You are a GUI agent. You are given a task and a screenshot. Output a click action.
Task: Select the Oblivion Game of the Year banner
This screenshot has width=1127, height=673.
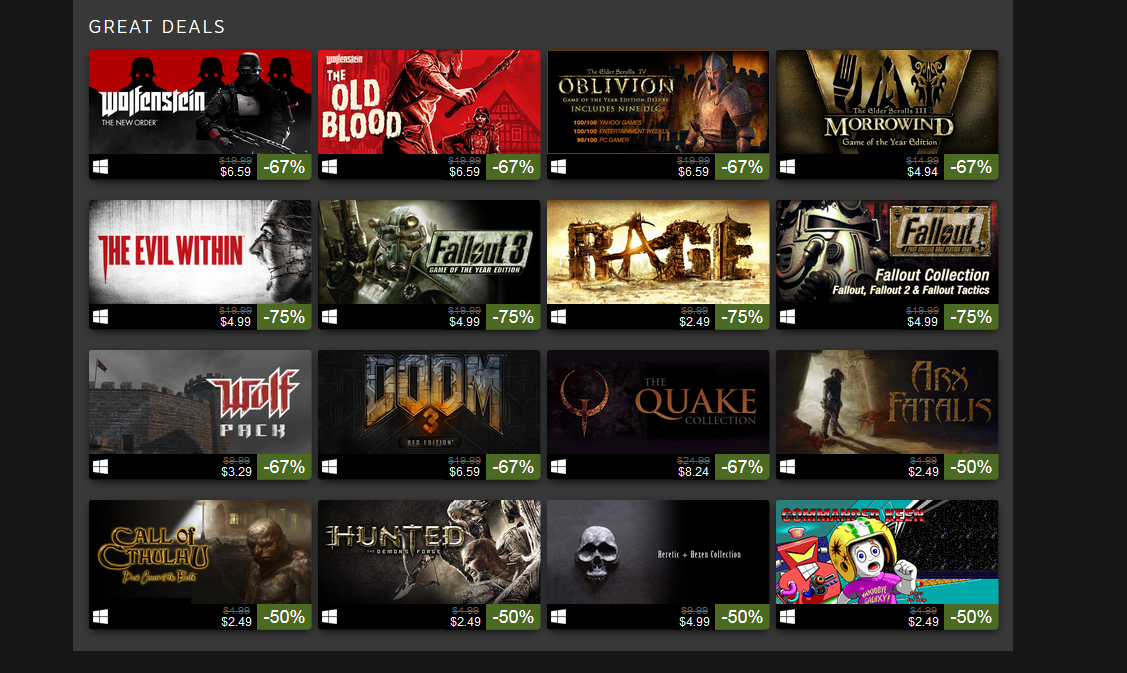point(658,102)
